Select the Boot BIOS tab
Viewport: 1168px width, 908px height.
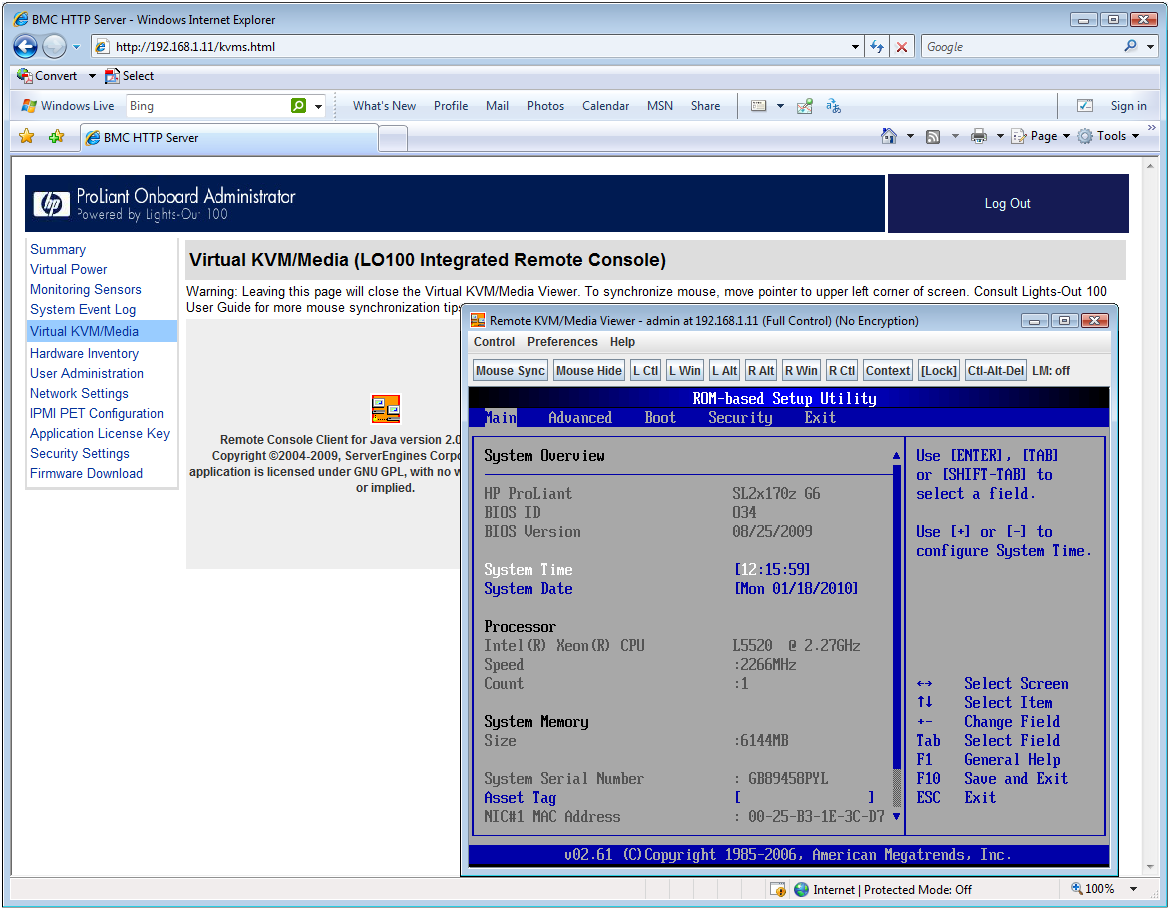pos(660,418)
